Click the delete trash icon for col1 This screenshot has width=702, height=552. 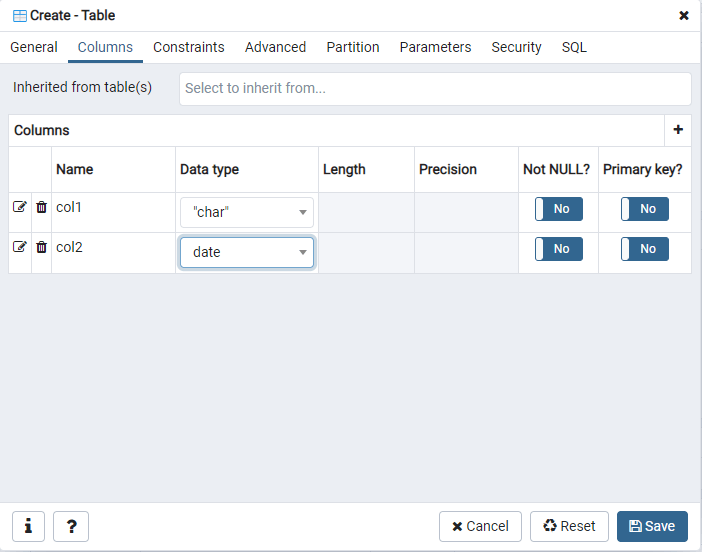point(41,207)
